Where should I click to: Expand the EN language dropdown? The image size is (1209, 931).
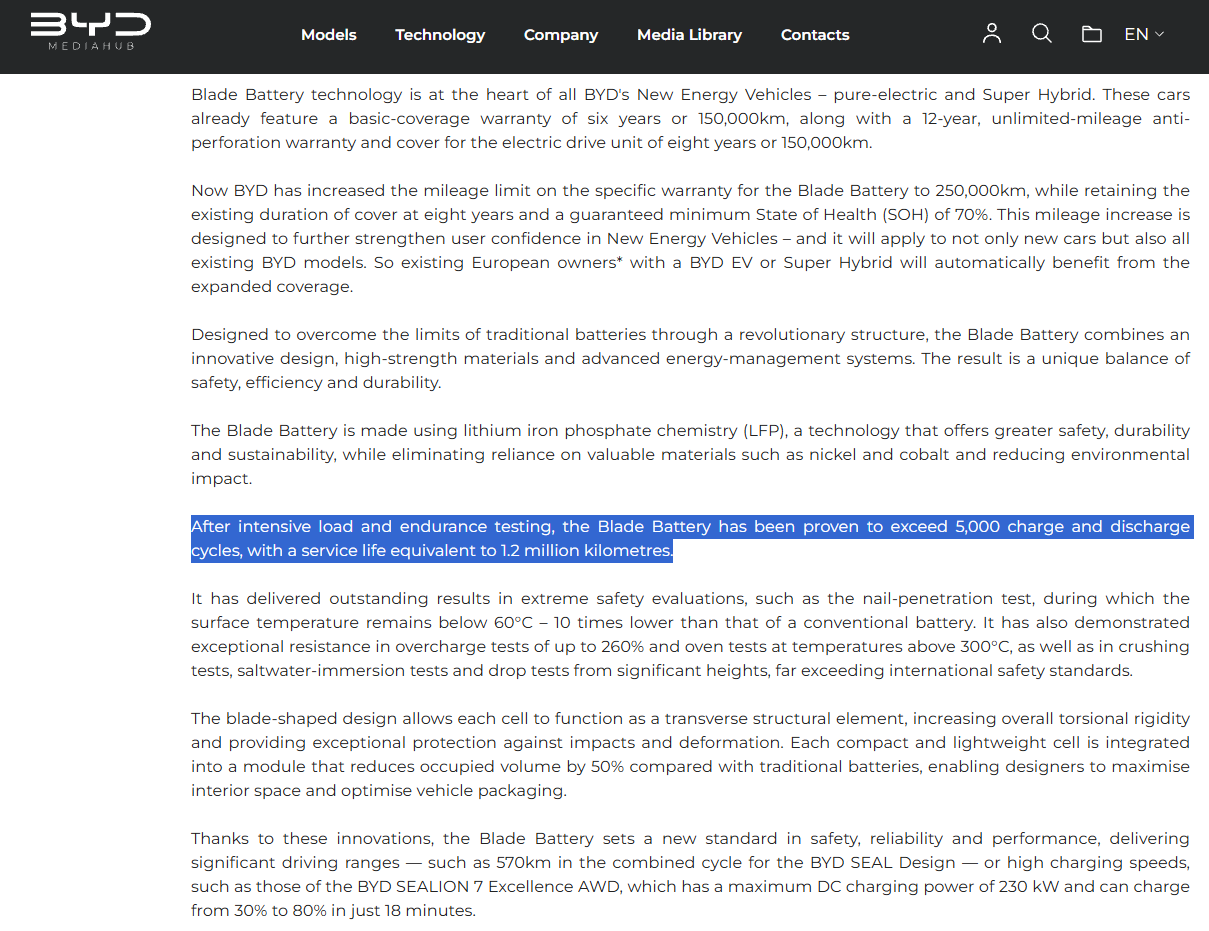click(x=1144, y=34)
